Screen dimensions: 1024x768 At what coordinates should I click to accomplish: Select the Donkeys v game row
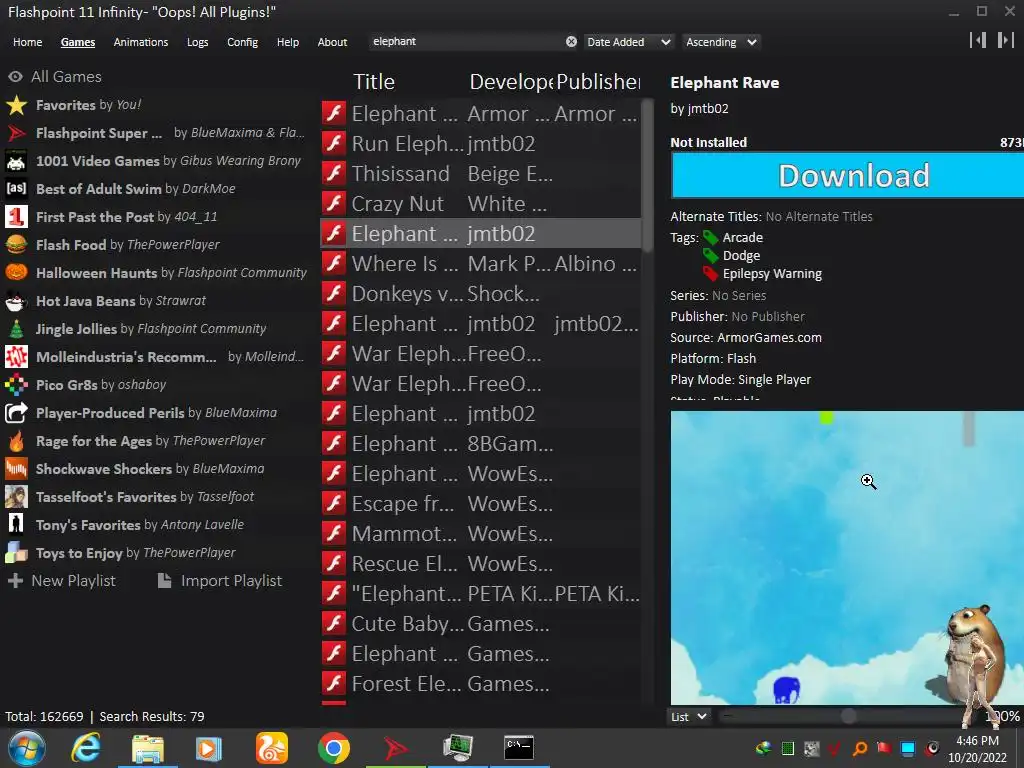click(481, 293)
